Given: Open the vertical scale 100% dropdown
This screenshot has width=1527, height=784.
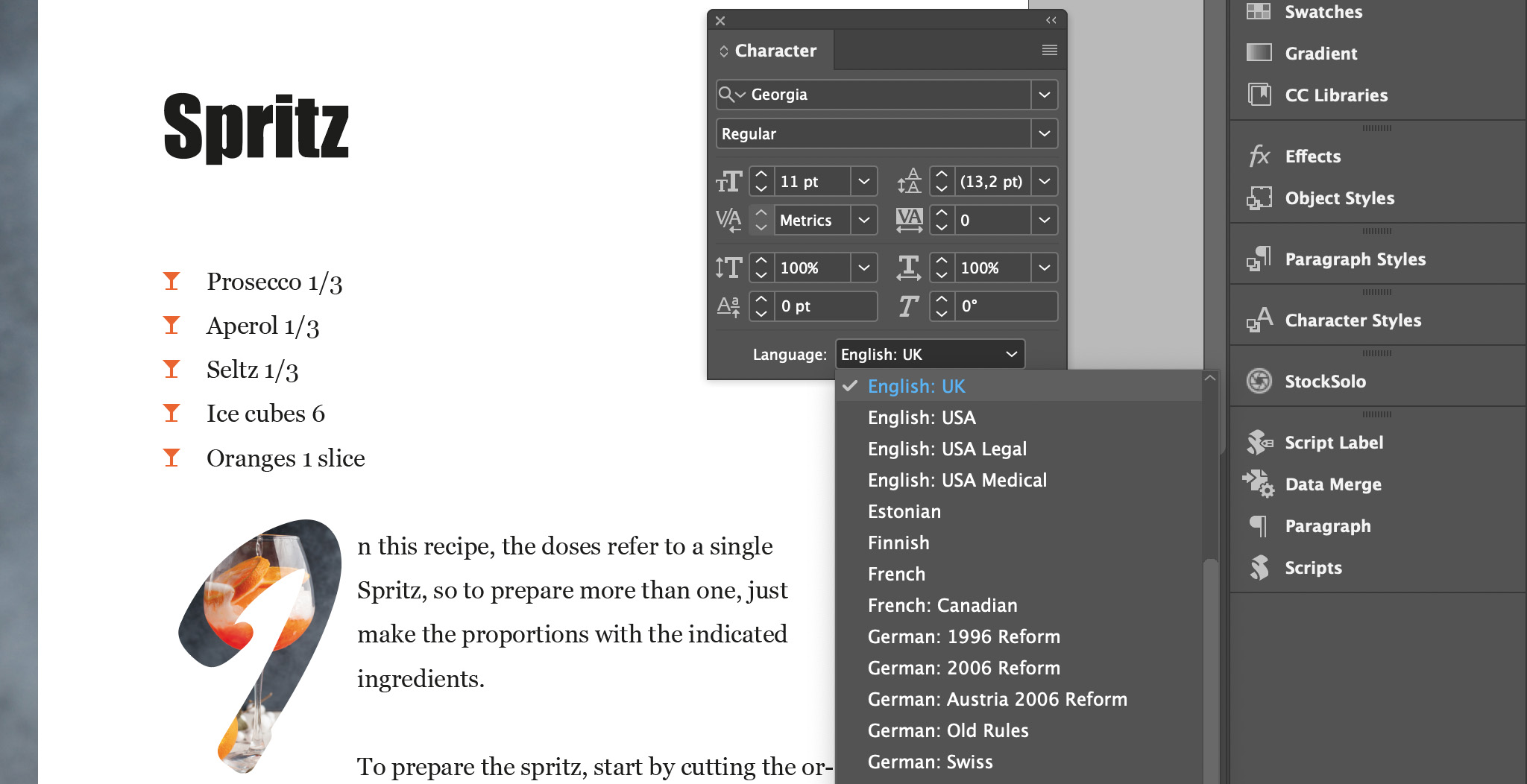Looking at the screenshot, I should [x=864, y=268].
